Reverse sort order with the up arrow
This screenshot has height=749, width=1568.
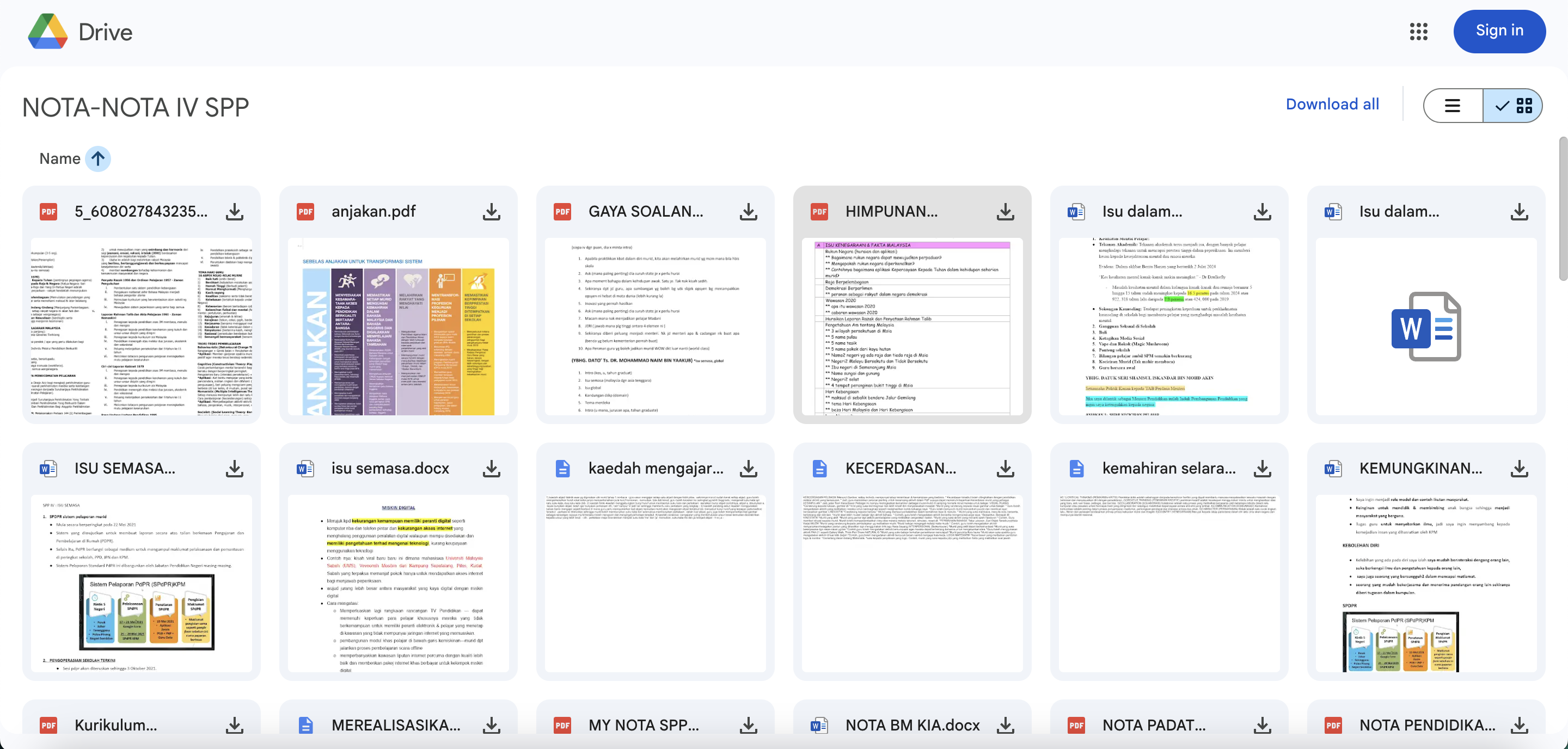pyautogui.click(x=97, y=159)
